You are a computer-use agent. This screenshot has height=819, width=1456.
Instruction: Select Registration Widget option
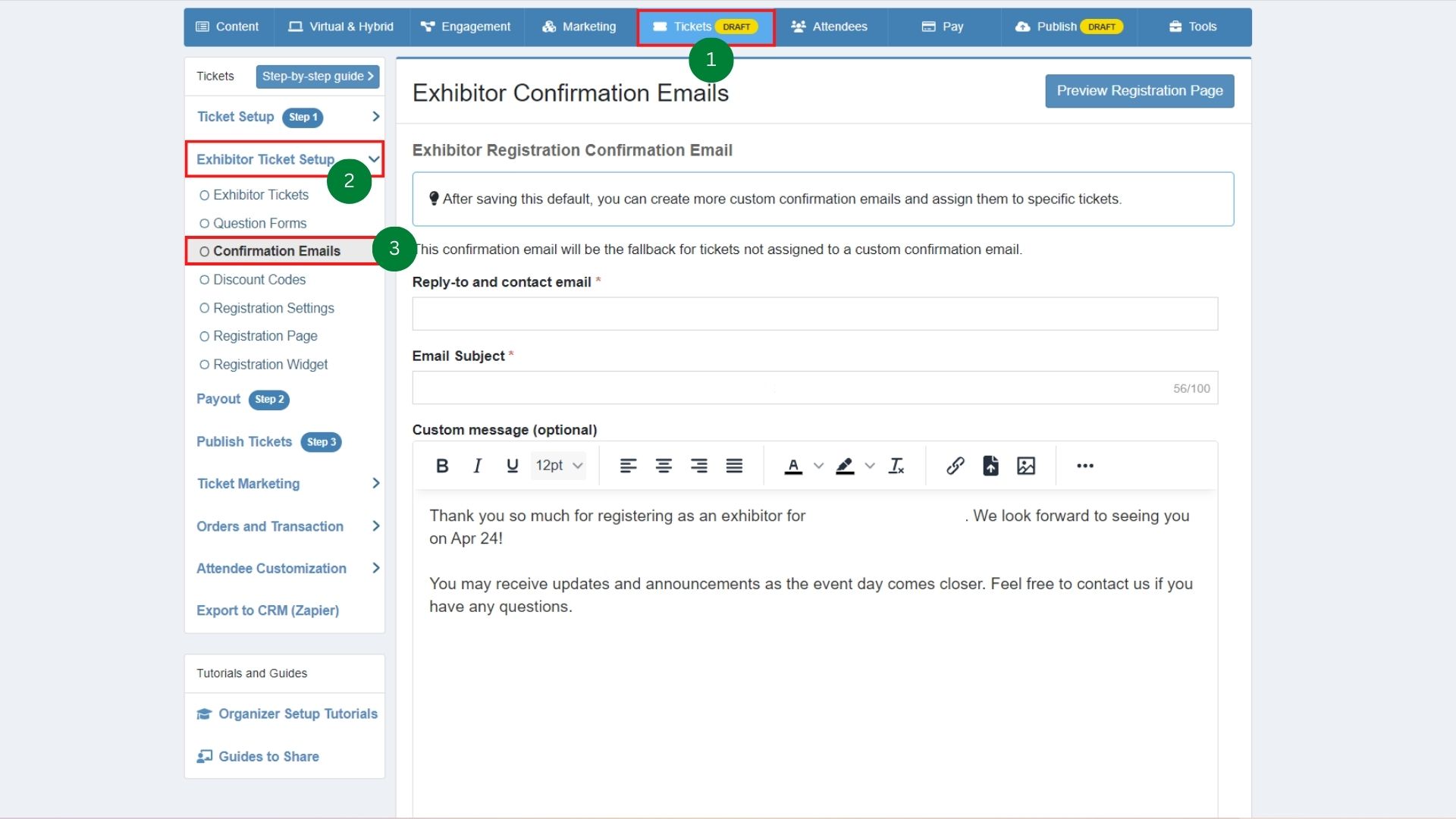click(270, 364)
